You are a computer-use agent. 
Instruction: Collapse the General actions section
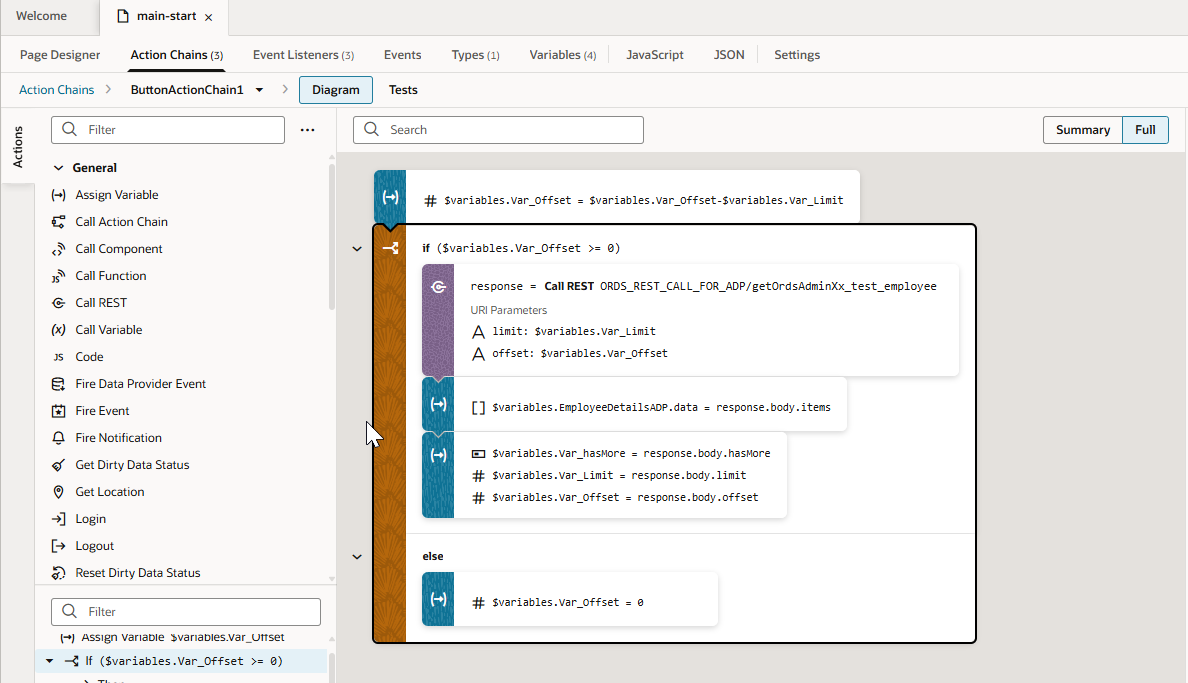(58, 168)
